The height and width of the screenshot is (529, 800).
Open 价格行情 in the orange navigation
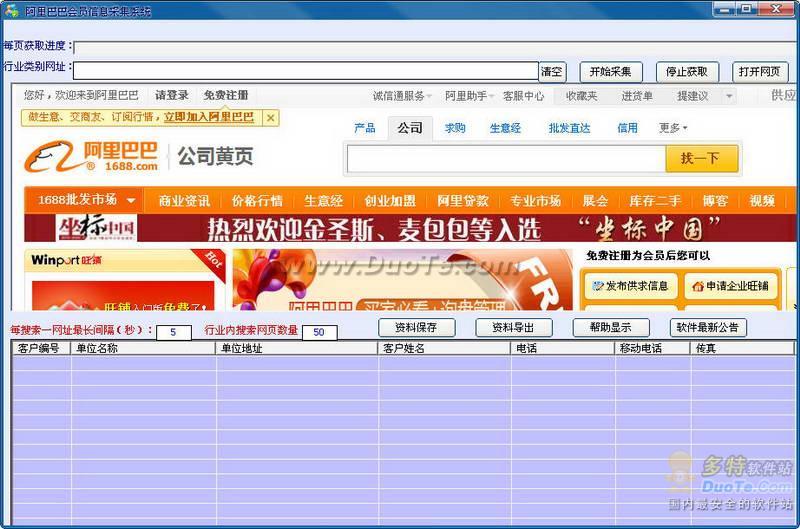tap(257, 200)
